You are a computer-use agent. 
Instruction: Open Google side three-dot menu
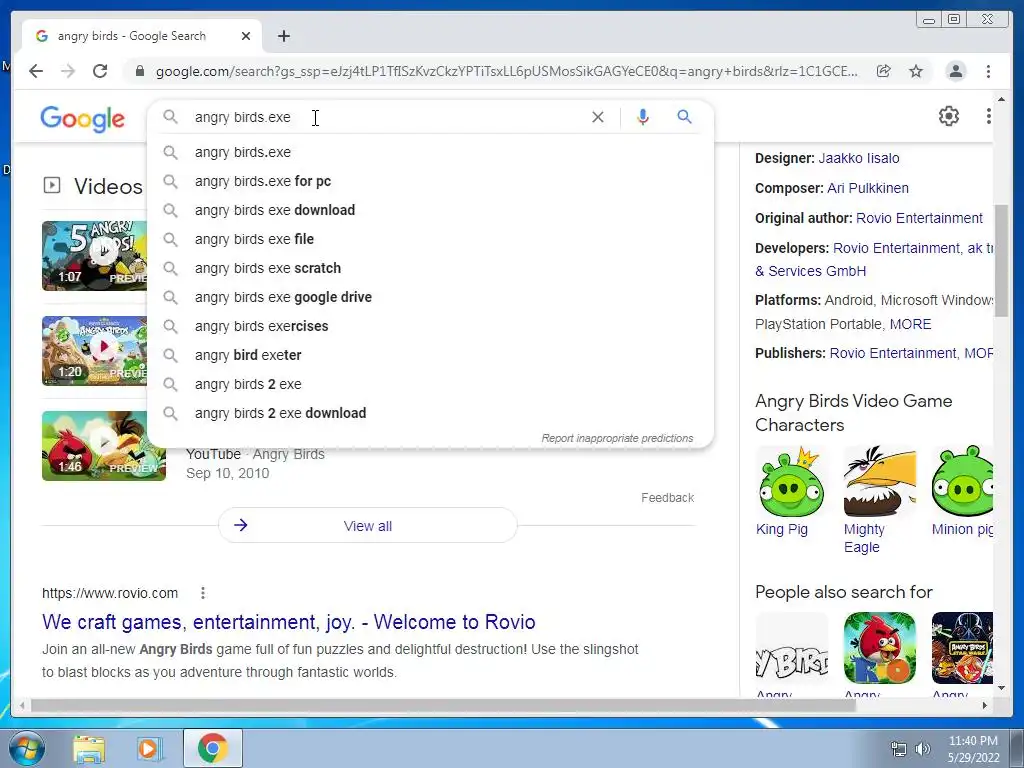[x=988, y=116]
